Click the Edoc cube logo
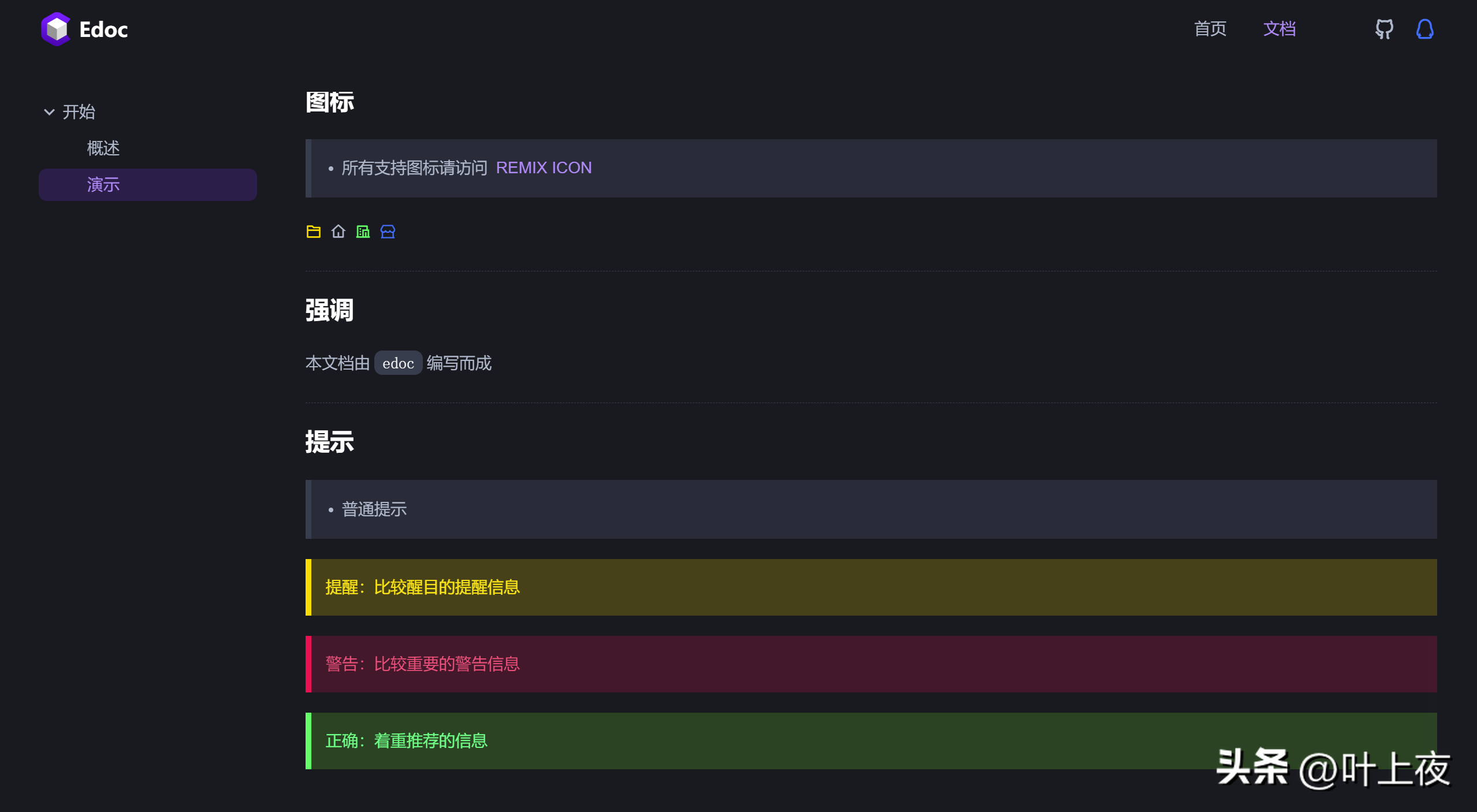This screenshot has height=812, width=1477. [56, 28]
